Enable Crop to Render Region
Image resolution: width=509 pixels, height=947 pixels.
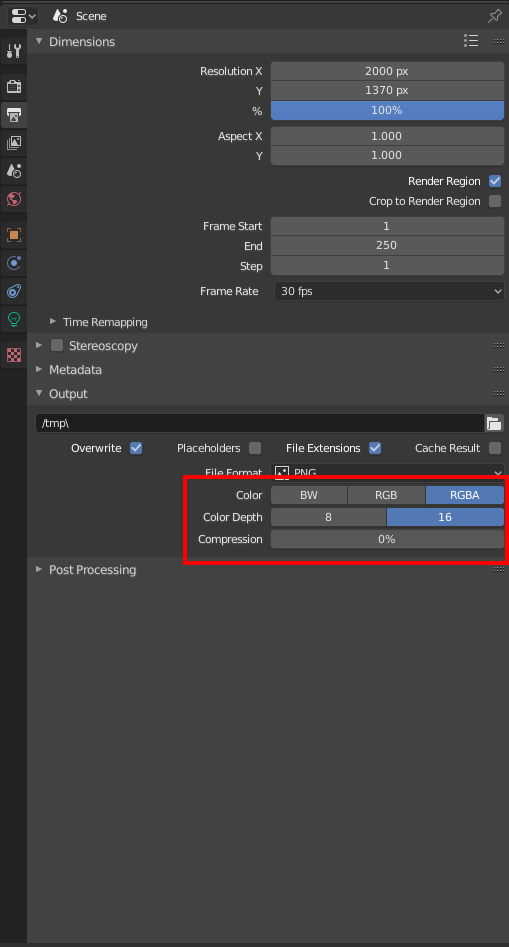495,201
